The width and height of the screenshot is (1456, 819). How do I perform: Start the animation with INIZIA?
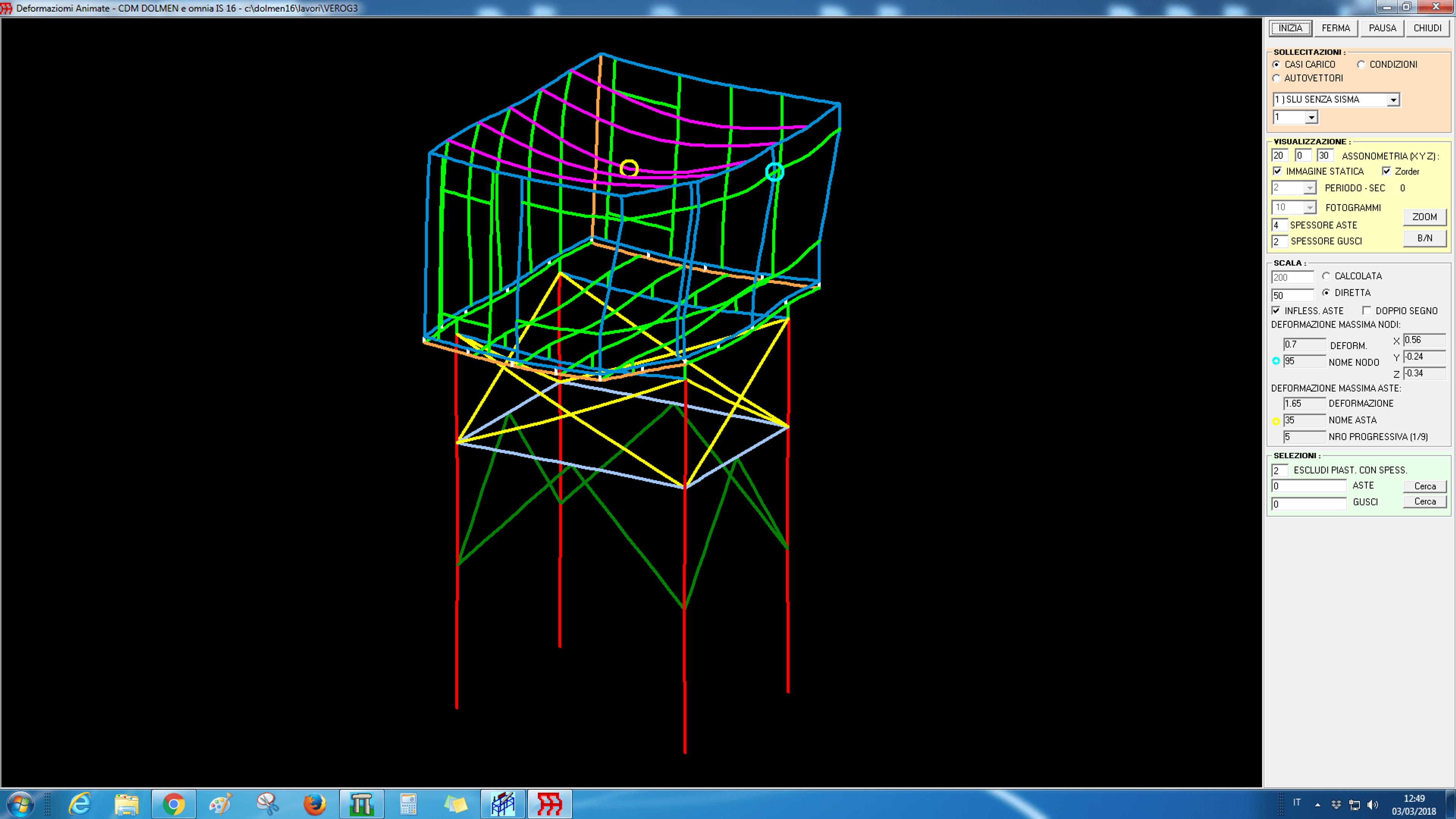pyautogui.click(x=1290, y=28)
